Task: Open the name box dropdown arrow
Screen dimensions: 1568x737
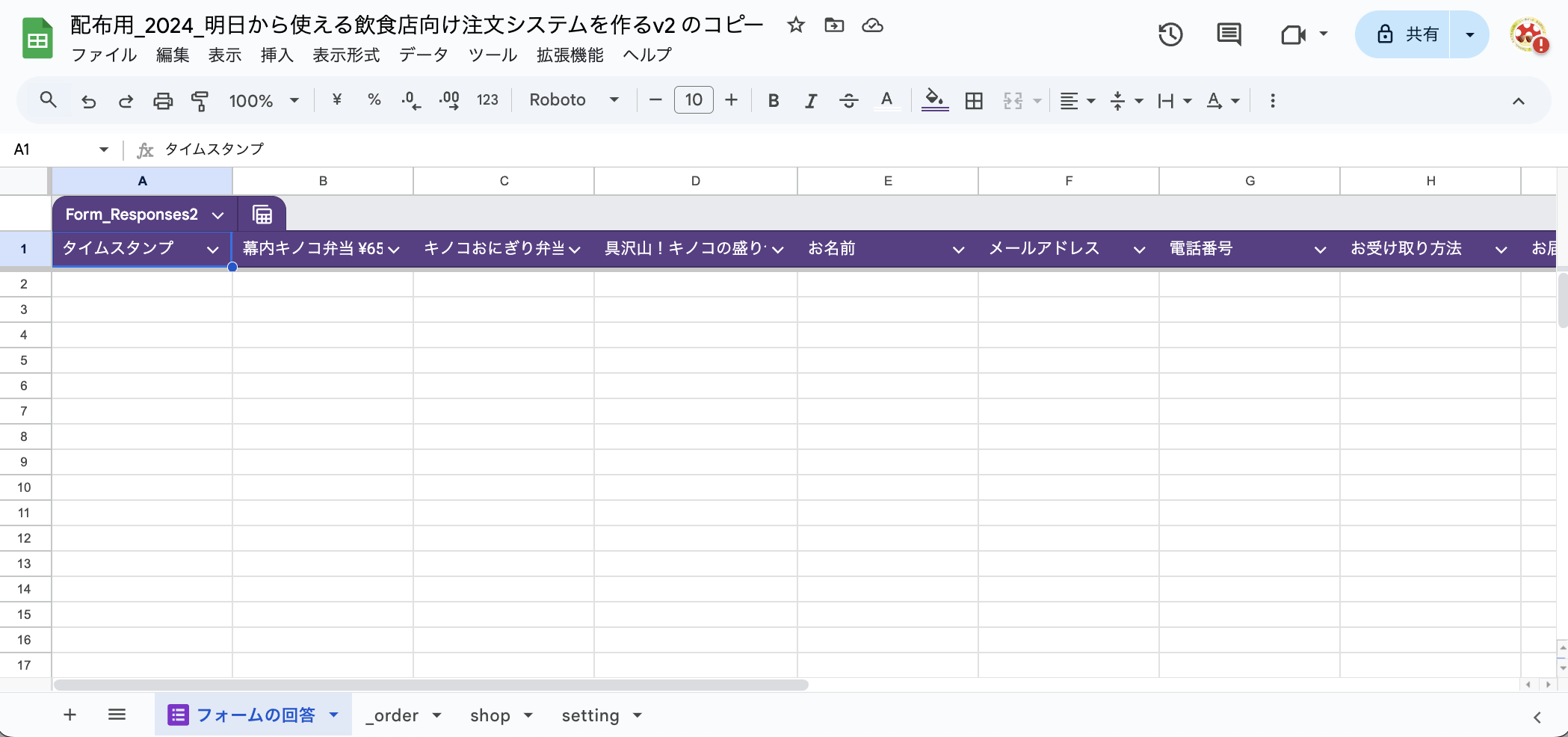Action: pyautogui.click(x=104, y=149)
